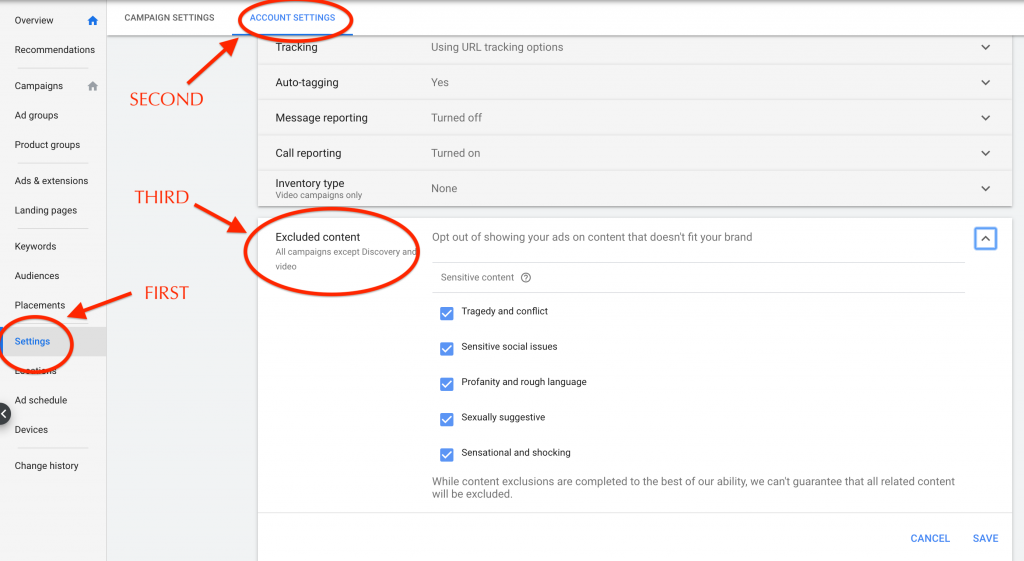Expand the Tracking settings row

(x=985, y=47)
